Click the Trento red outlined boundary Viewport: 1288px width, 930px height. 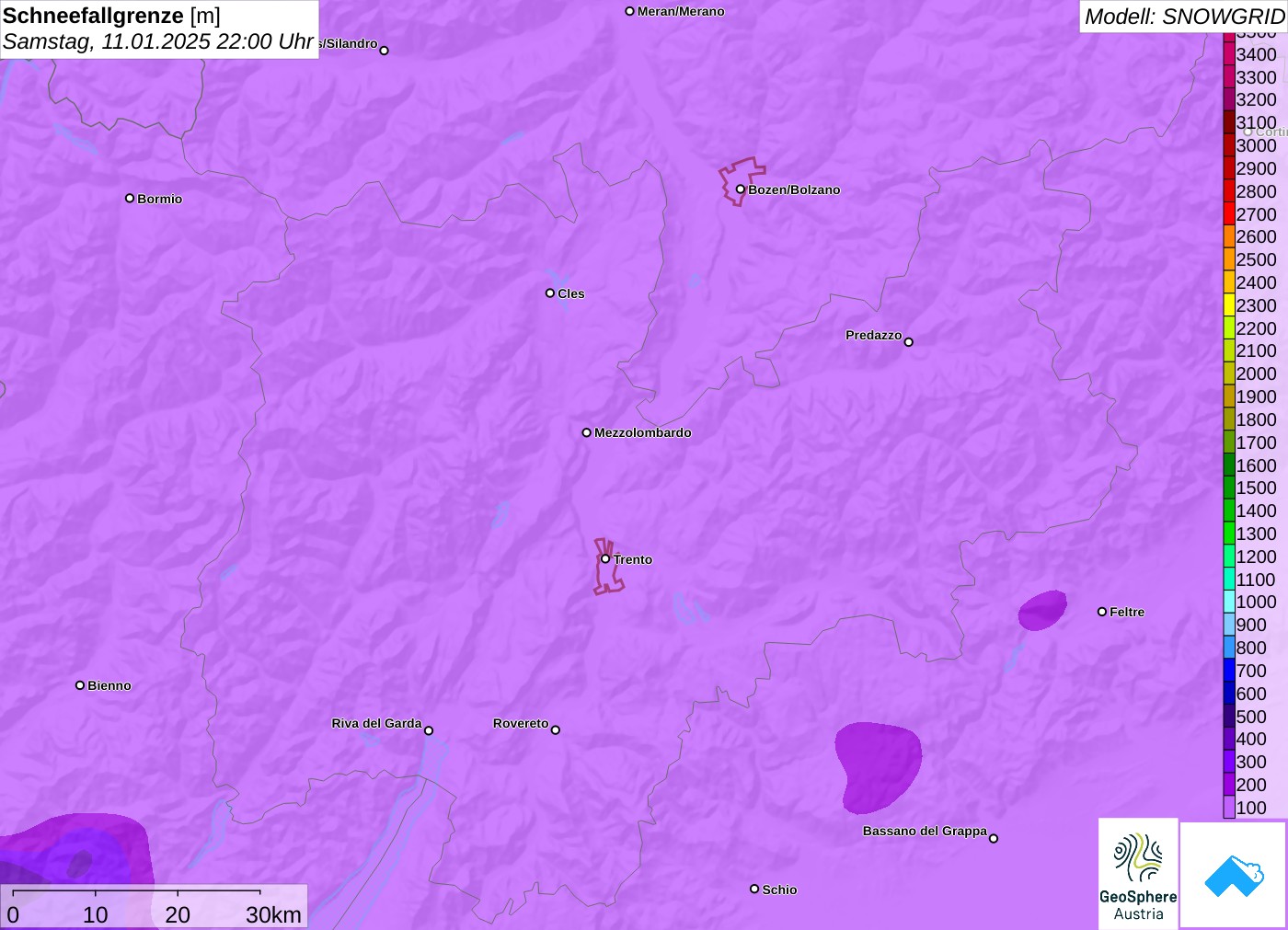(x=608, y=567)
